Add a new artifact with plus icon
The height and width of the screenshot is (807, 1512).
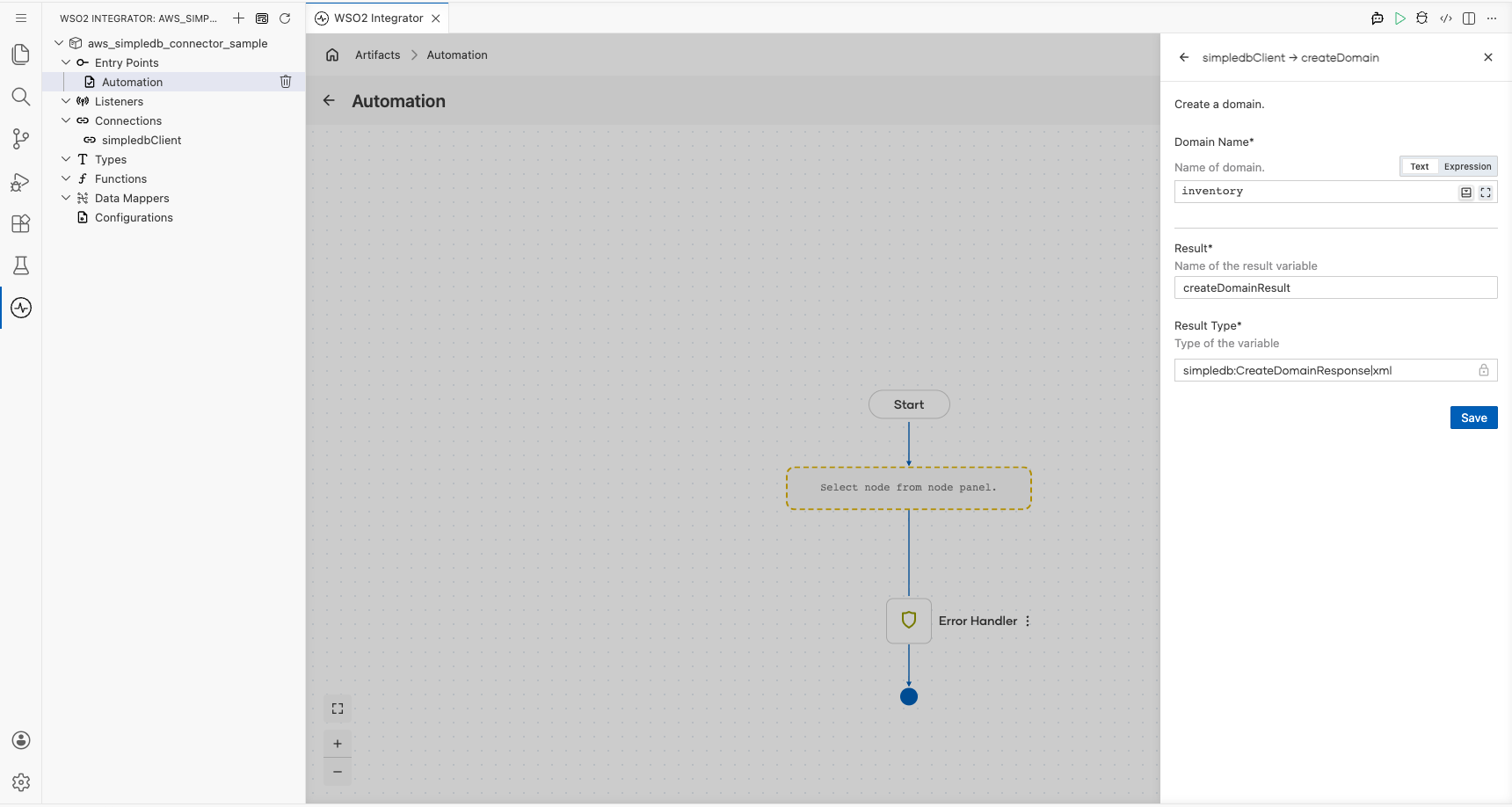[238, 18]
